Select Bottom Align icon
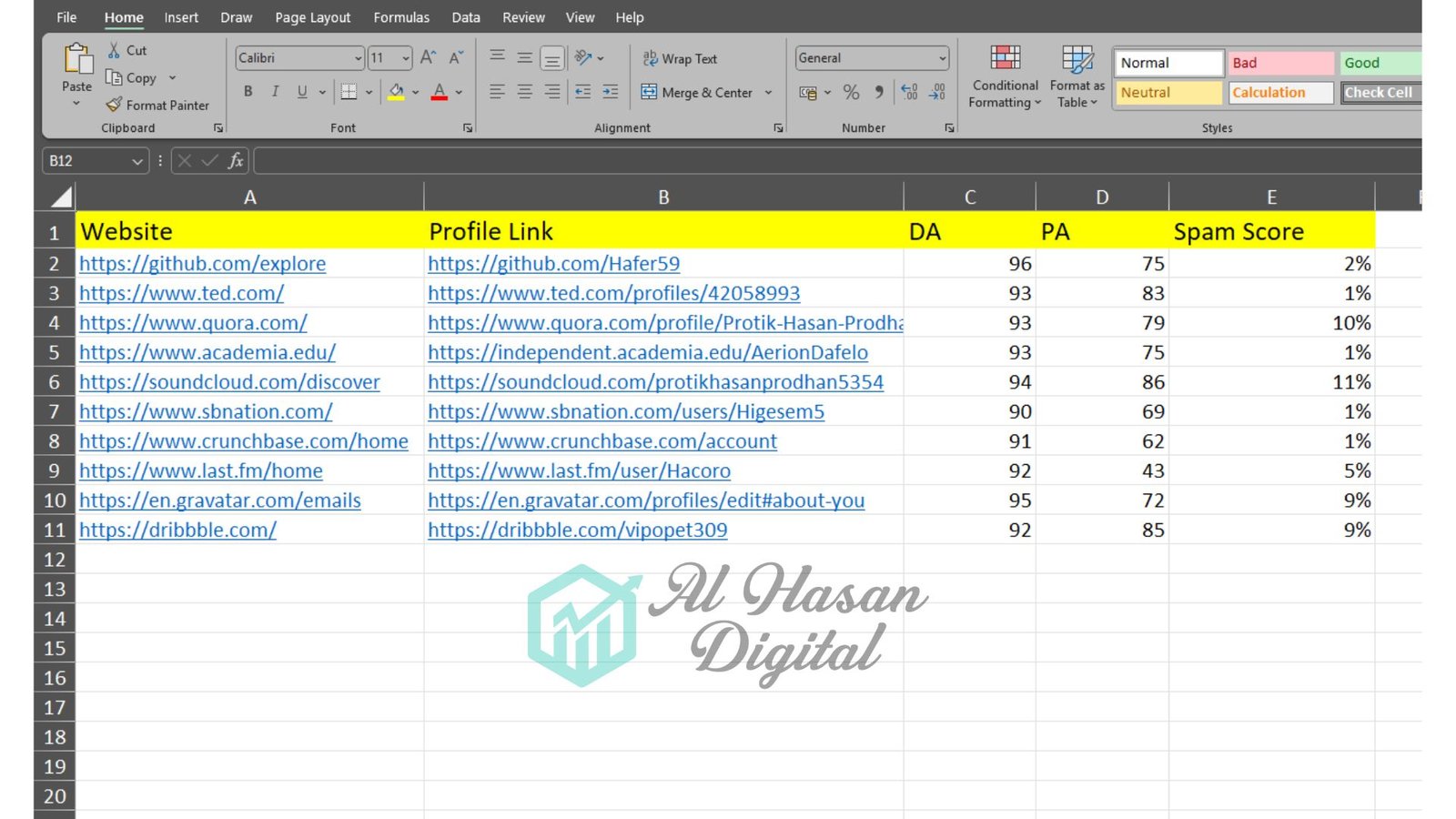This screenshot has height=819, width=1456. coord(552,59)
